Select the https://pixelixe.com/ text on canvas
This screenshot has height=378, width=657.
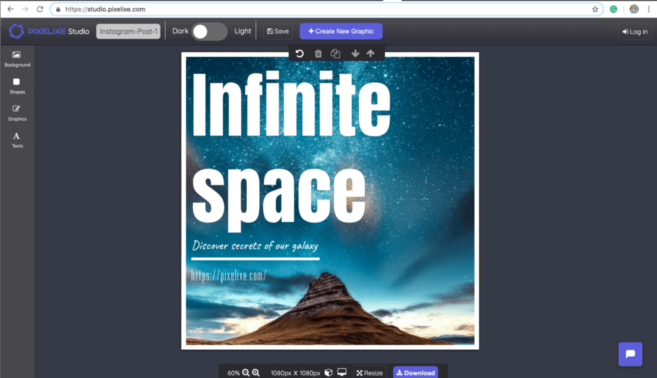(x=228, y=275)
